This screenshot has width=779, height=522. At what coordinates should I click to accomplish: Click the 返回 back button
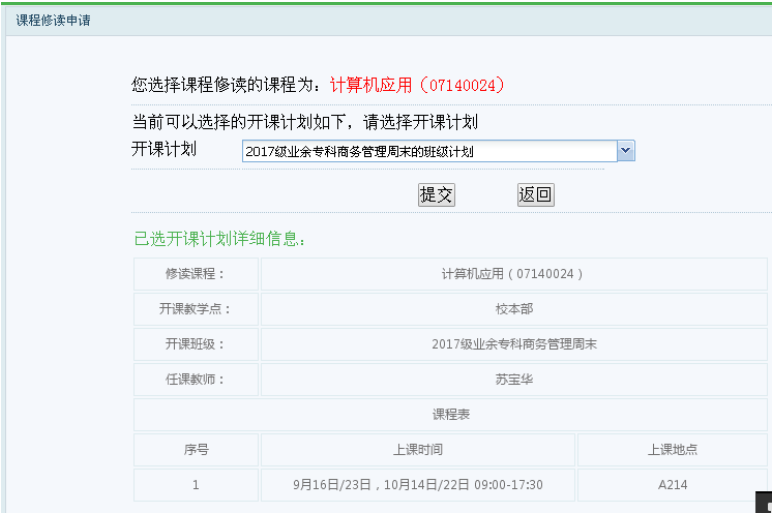[535, 195]
